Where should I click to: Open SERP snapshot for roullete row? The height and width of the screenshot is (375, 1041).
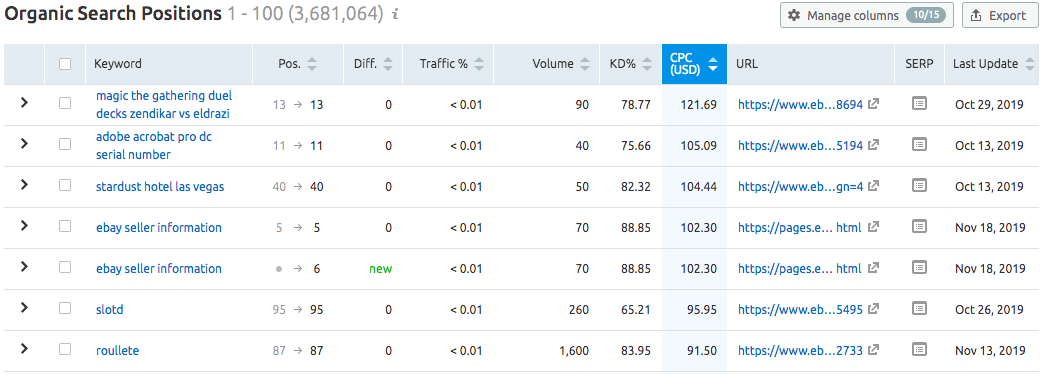click(x=919, y=349)
